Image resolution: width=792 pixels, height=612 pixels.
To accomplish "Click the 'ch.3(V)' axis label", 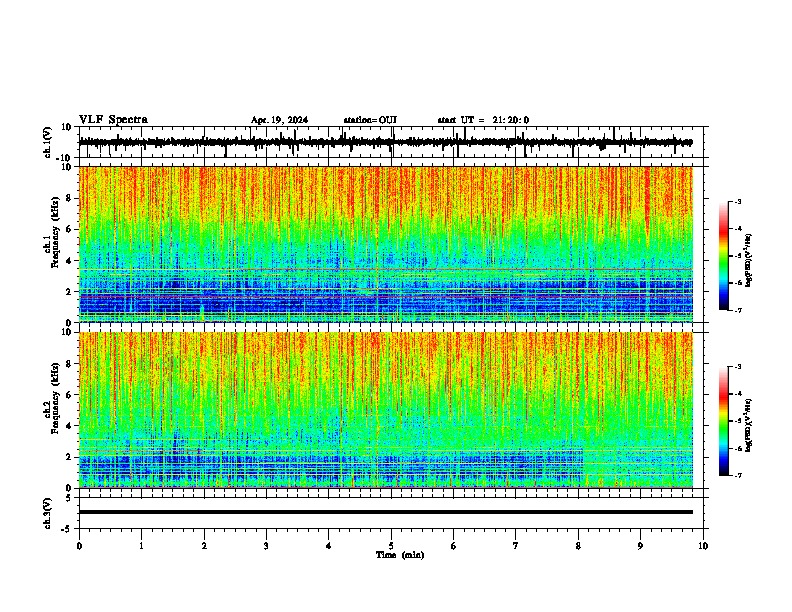I will [x=48, y=514].
